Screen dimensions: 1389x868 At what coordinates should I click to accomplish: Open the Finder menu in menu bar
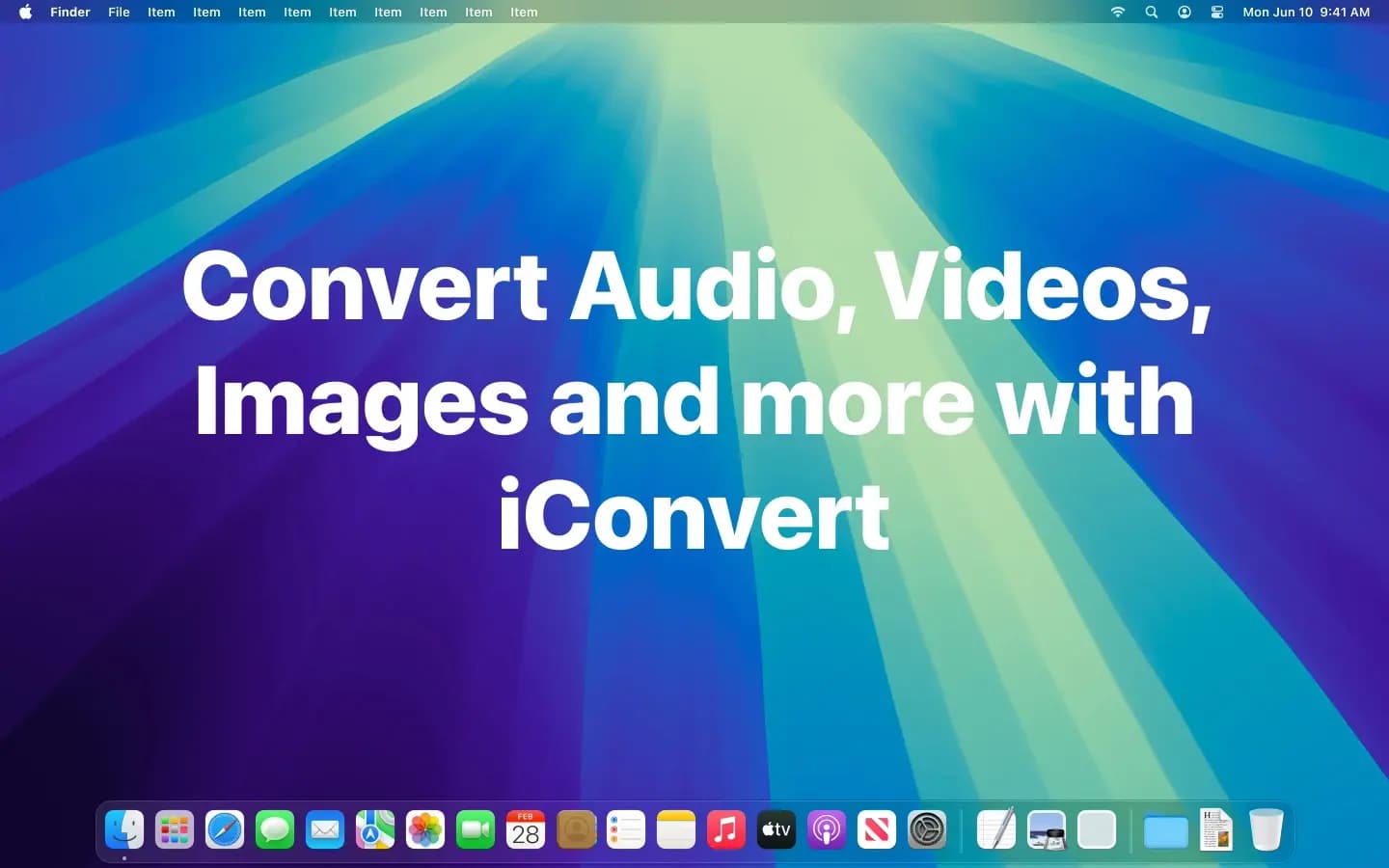coord(70,12)
